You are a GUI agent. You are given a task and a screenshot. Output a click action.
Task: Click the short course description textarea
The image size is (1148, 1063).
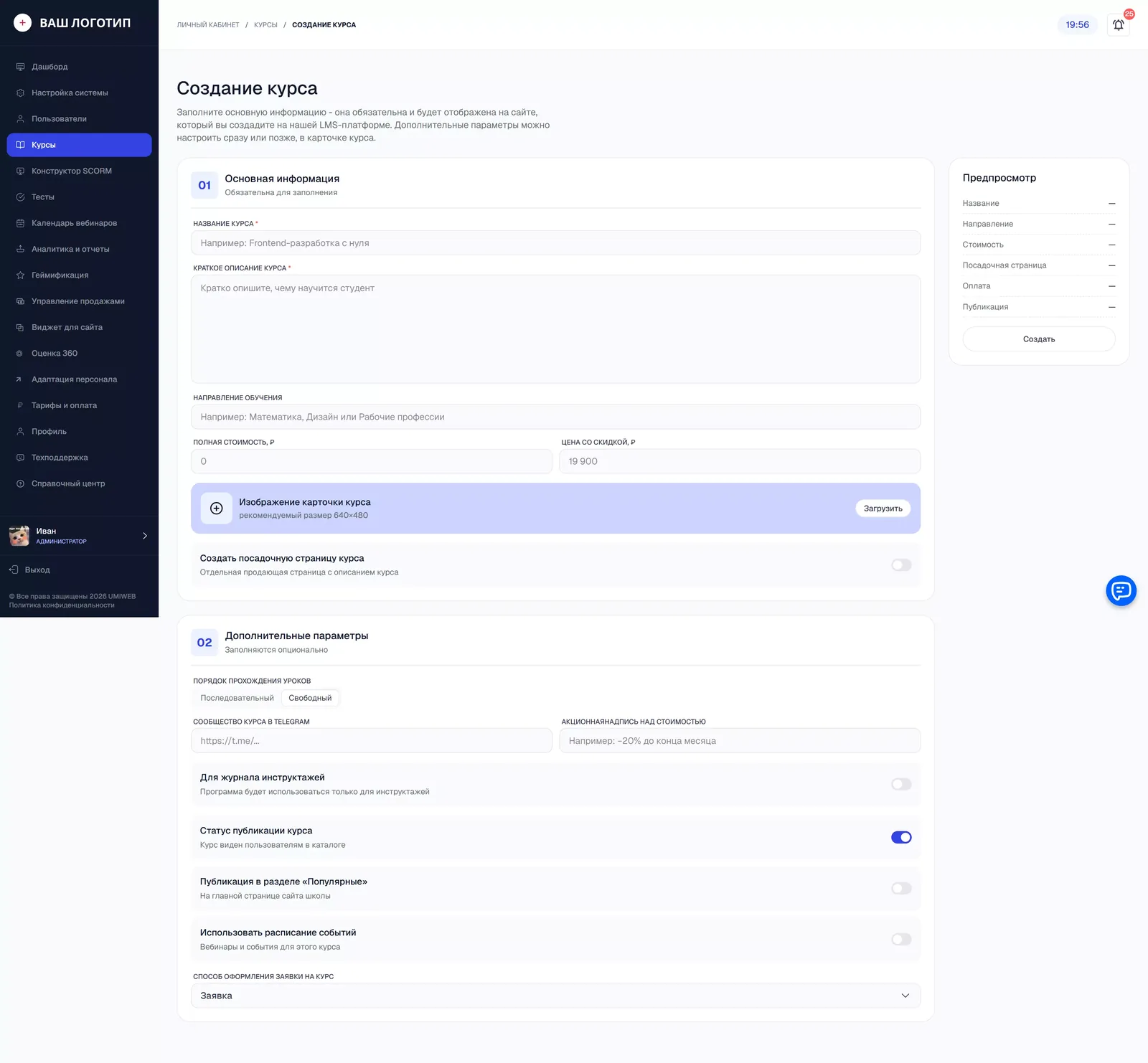pos(555,329)
